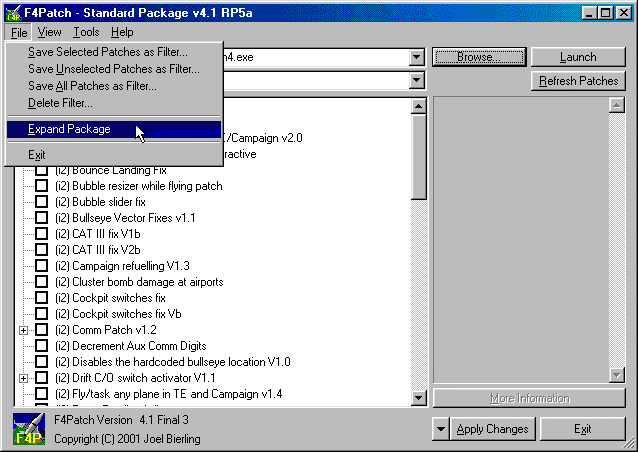638x452 pixels.
Task: Toggle Campaign refuelling V1.3 checkbox
Action: [x=42, y=266]
